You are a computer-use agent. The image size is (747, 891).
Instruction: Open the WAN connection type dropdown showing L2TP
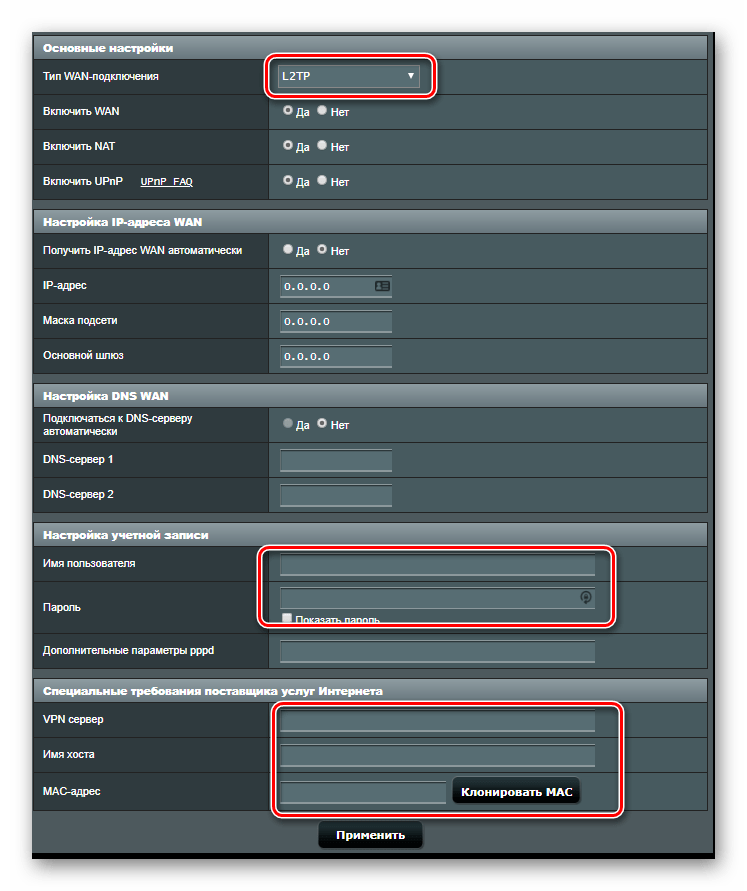pyautogui.click(x=348, y=76)
